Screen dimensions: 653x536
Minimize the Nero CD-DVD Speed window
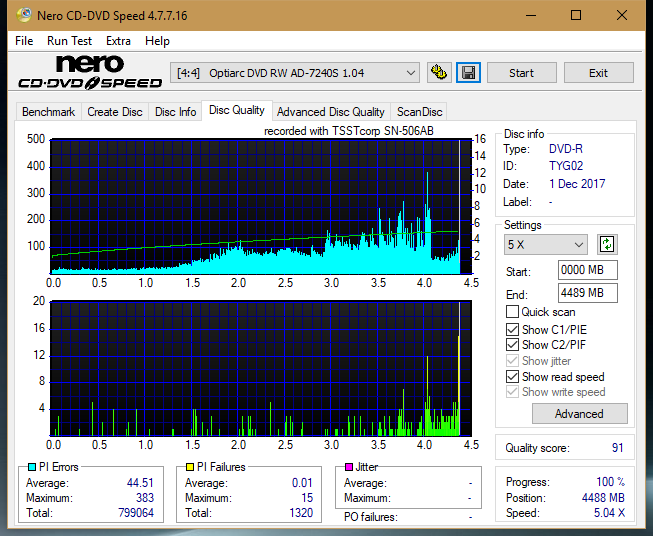point(531,15)
